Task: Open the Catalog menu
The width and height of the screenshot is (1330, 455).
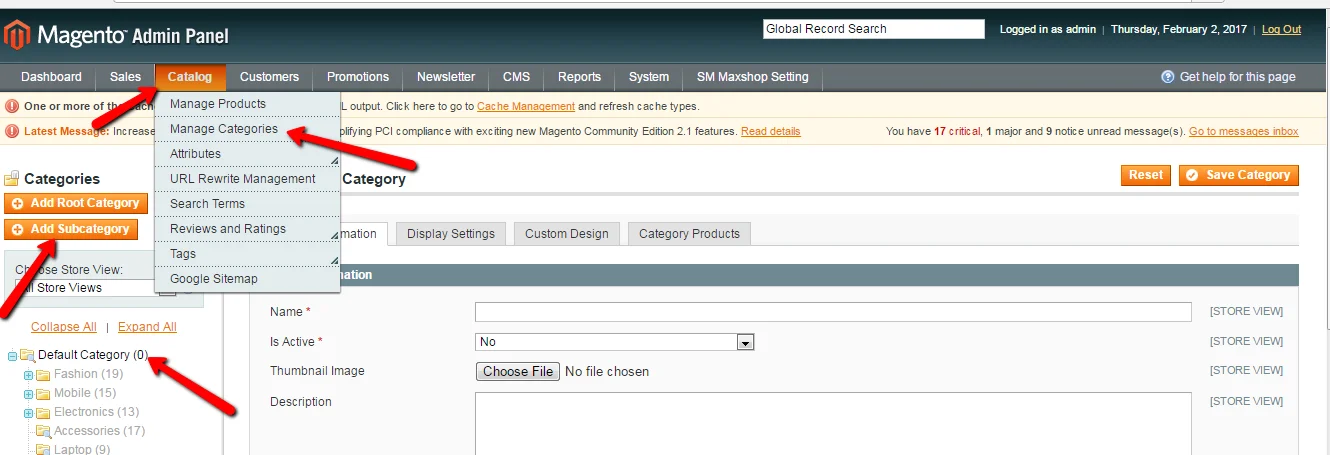Action: pos(190,77)
